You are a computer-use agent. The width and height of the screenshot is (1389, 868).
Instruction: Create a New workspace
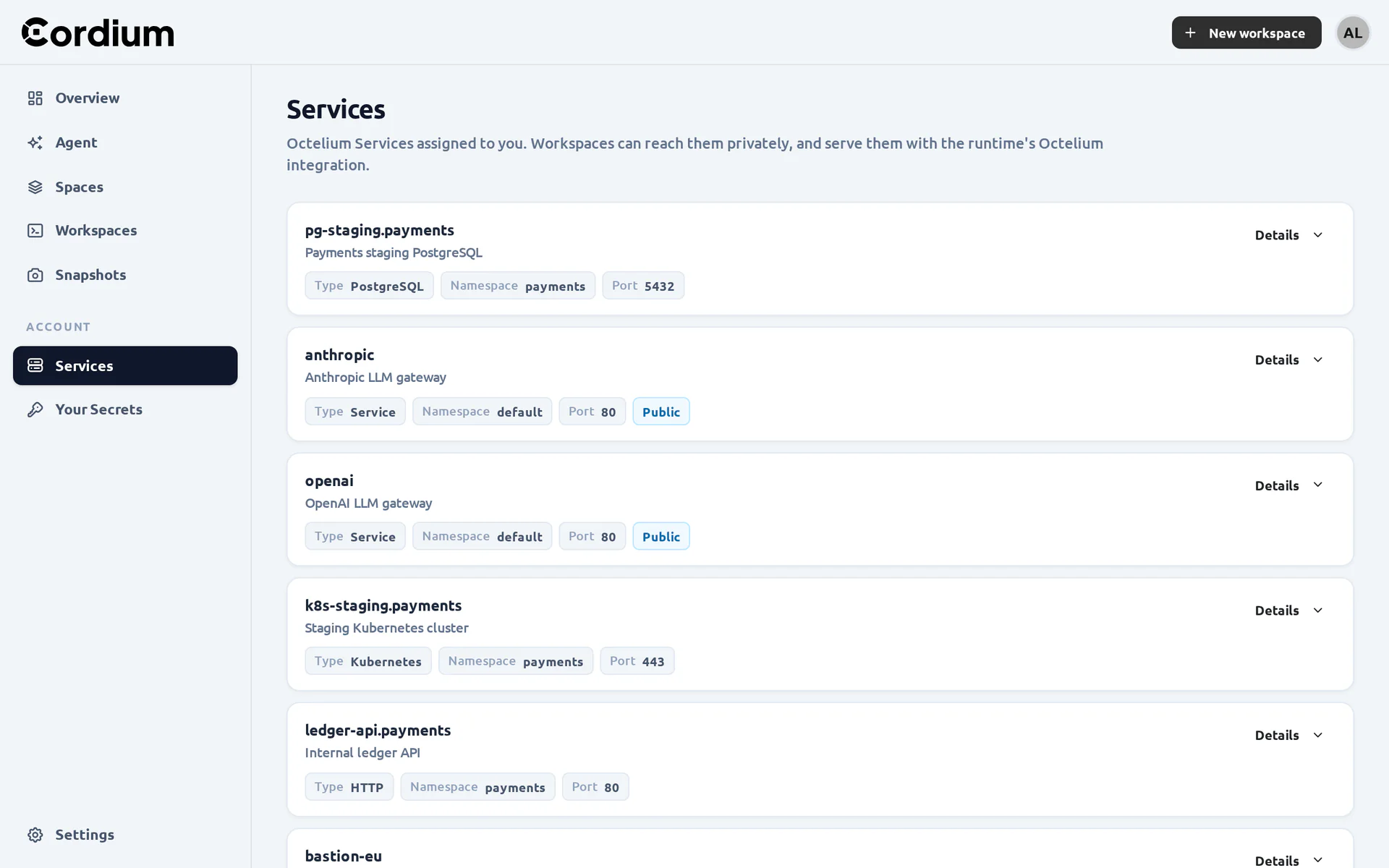point(1246,33)
